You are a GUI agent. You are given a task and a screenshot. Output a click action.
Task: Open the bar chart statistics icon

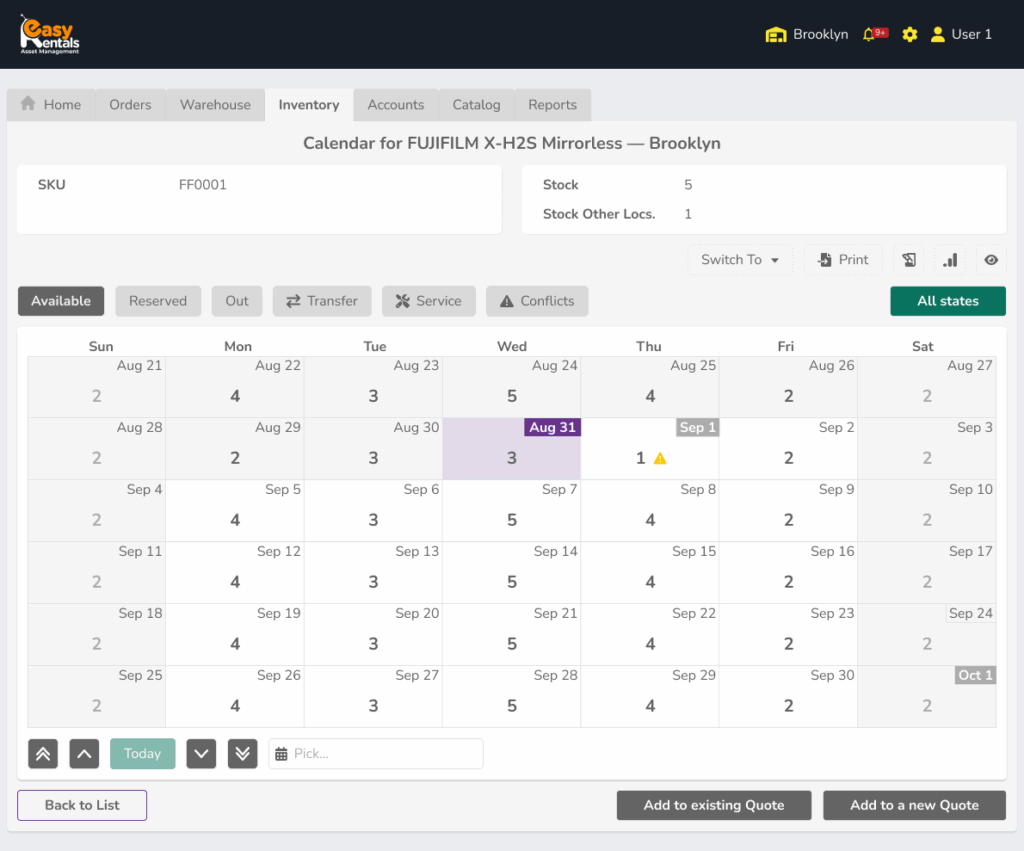(x=950, y=260)
